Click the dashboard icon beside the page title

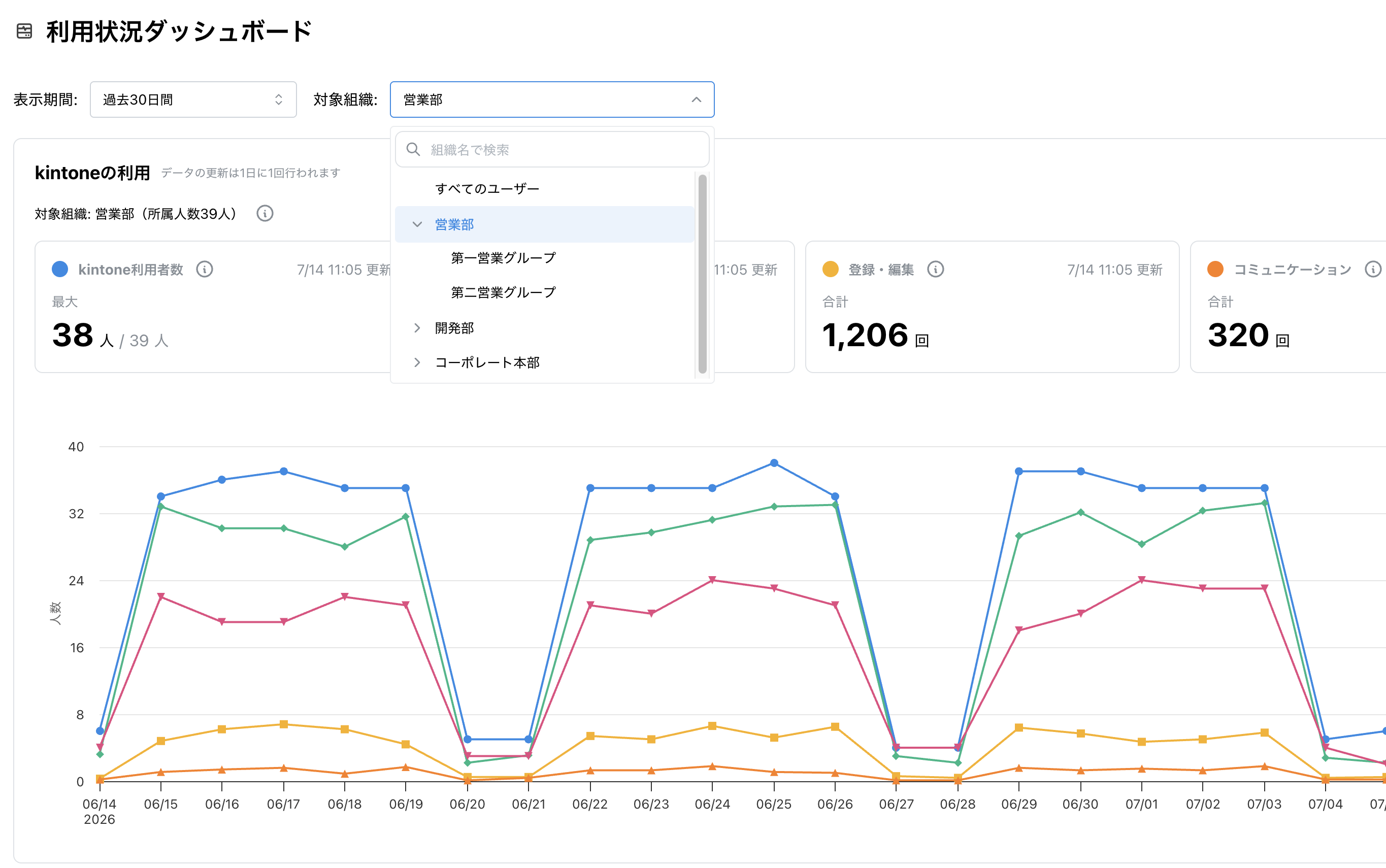24,31
